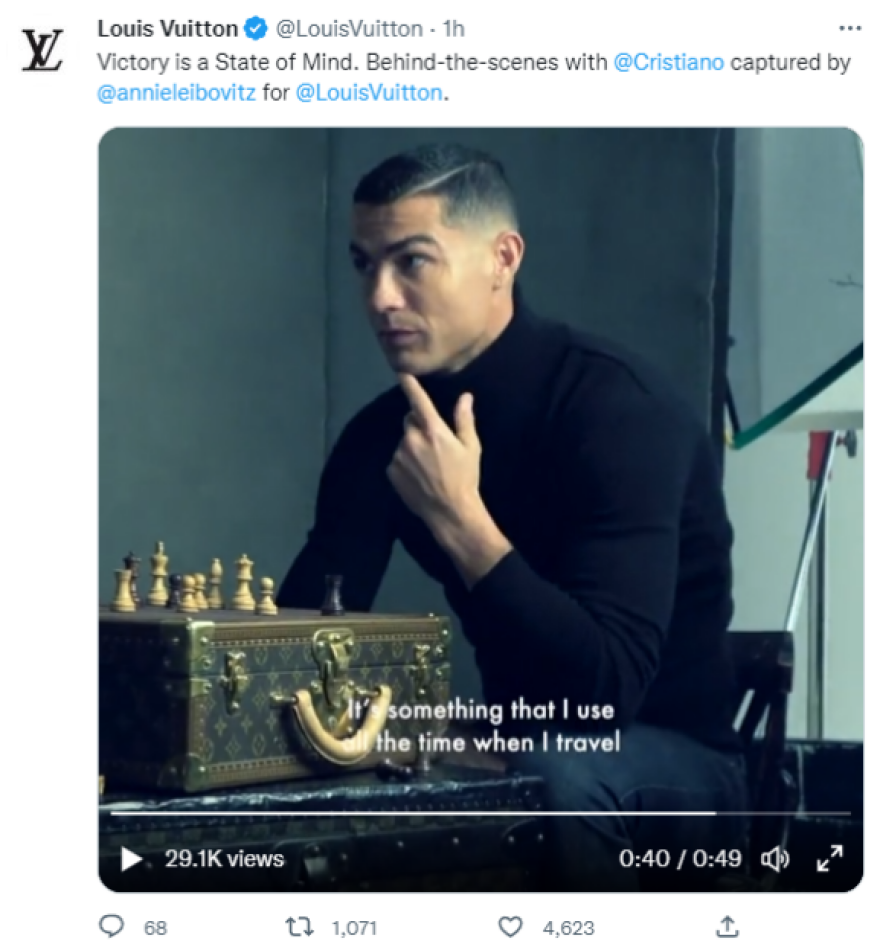
Task: Retweet using the retweet arrows icon
Action: tap(299, 926)
